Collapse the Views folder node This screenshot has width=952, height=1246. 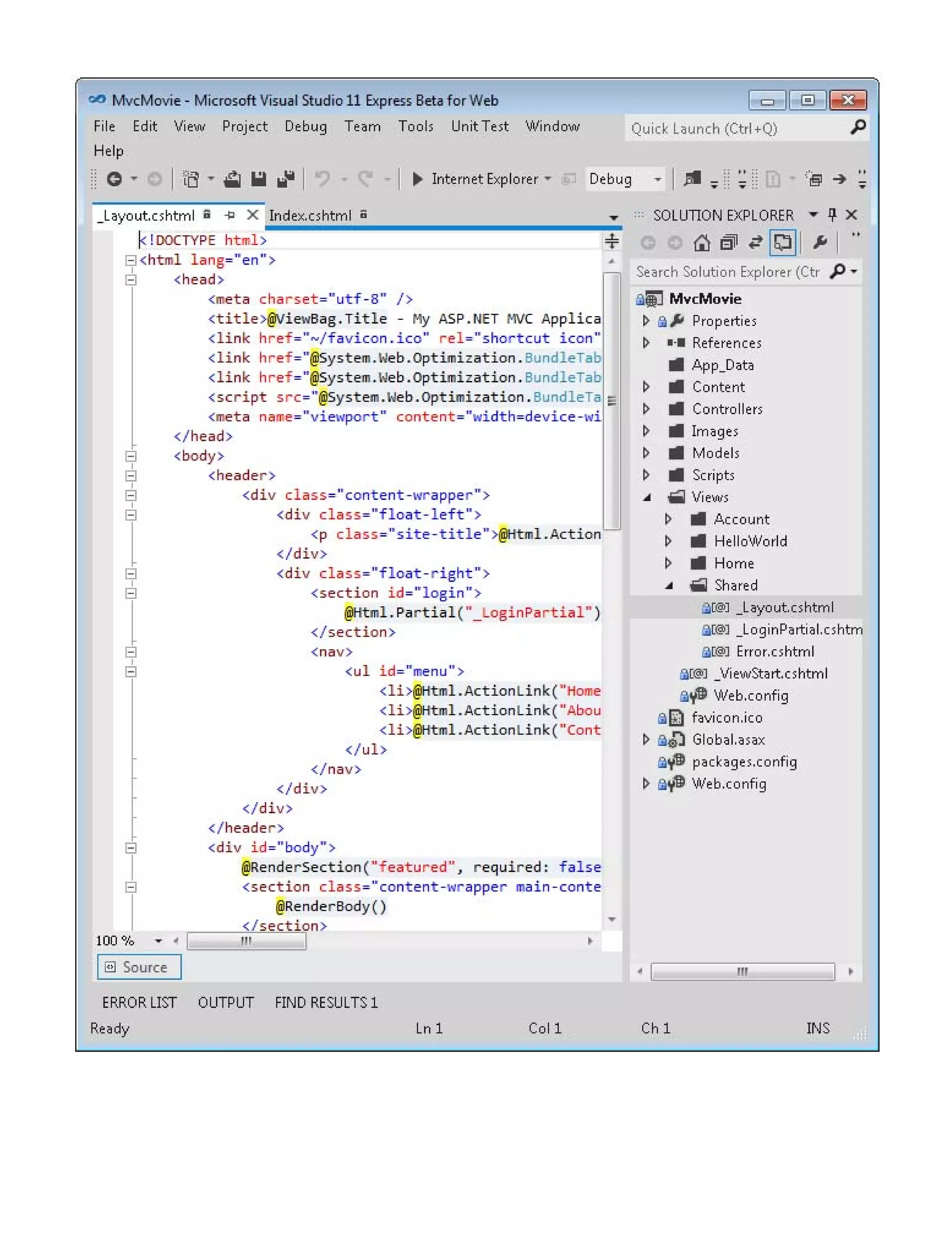pos(647,498)
